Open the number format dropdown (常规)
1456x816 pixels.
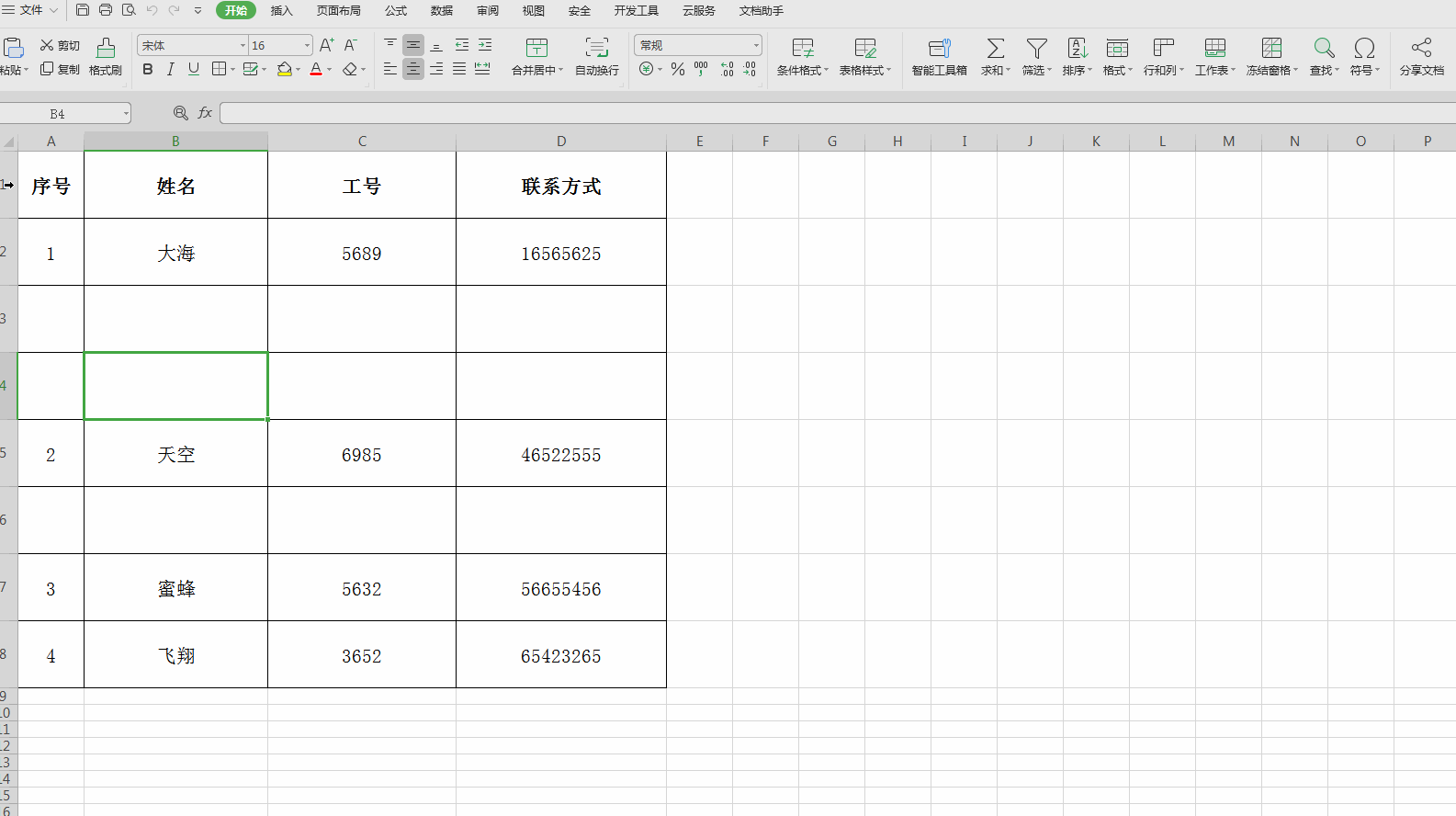click(756, 45)
